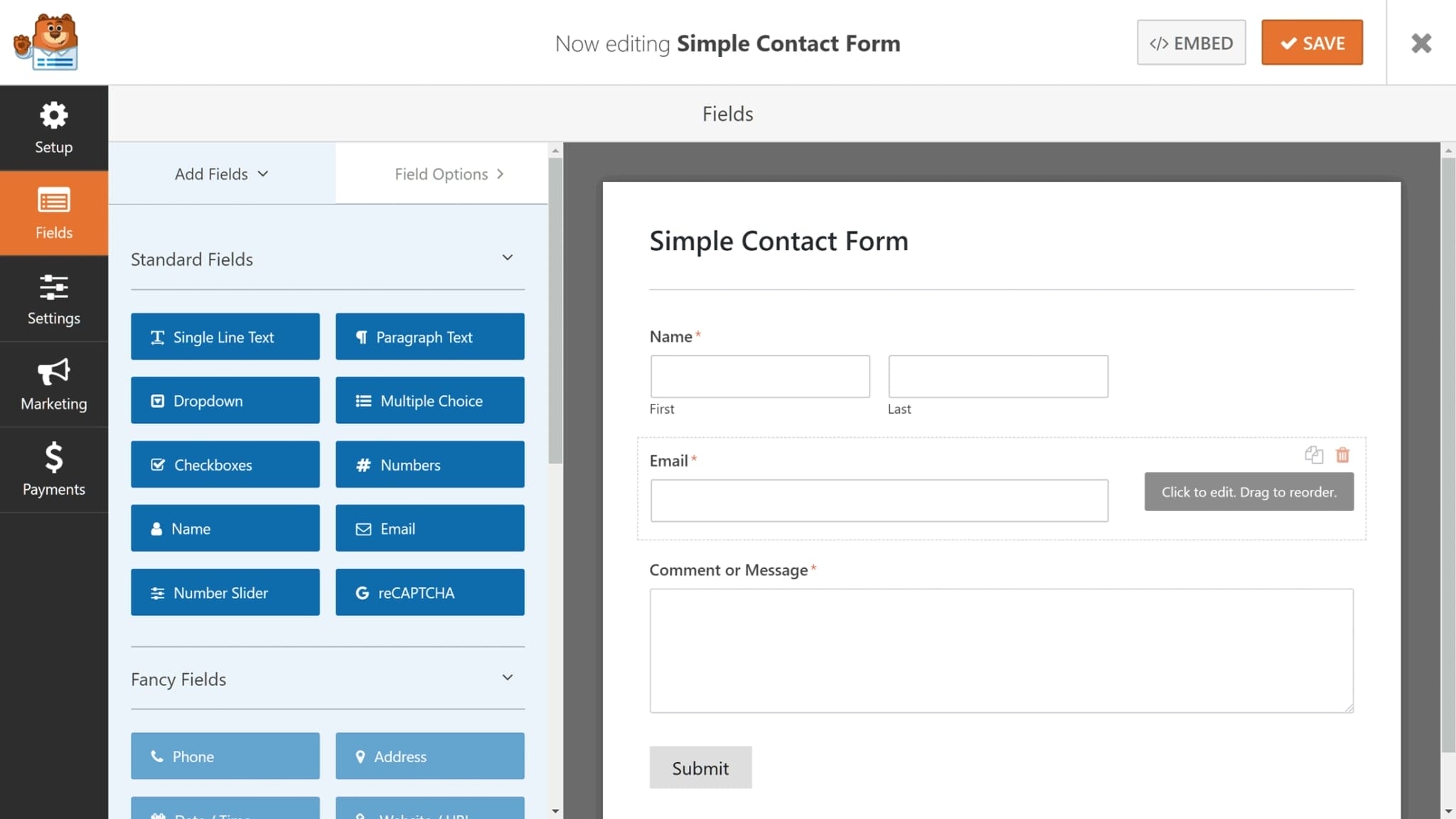
Task: Open the Setup gear panel
Action: [x=53, y=128]
